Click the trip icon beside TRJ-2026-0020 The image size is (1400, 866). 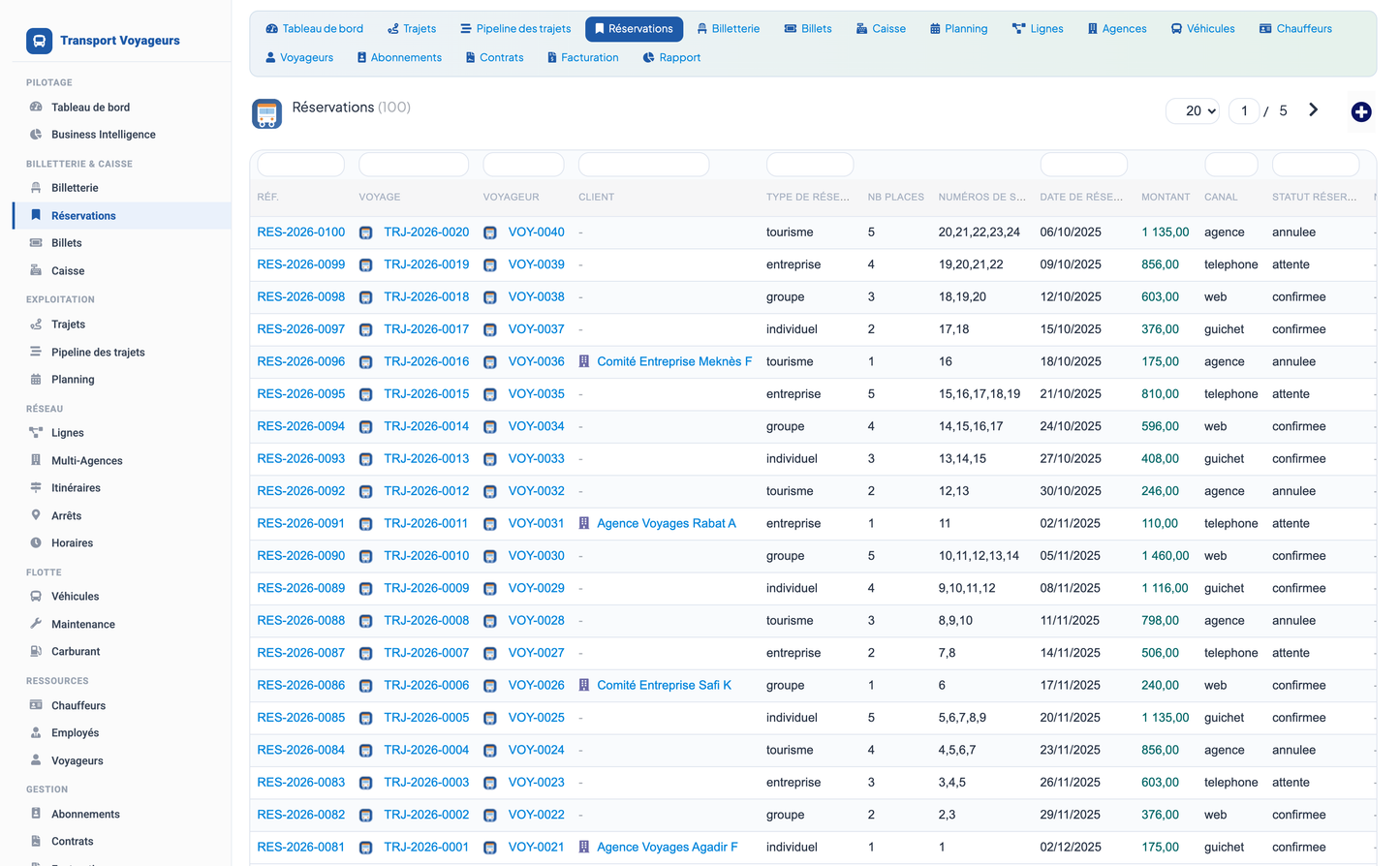tap(366, 232)
